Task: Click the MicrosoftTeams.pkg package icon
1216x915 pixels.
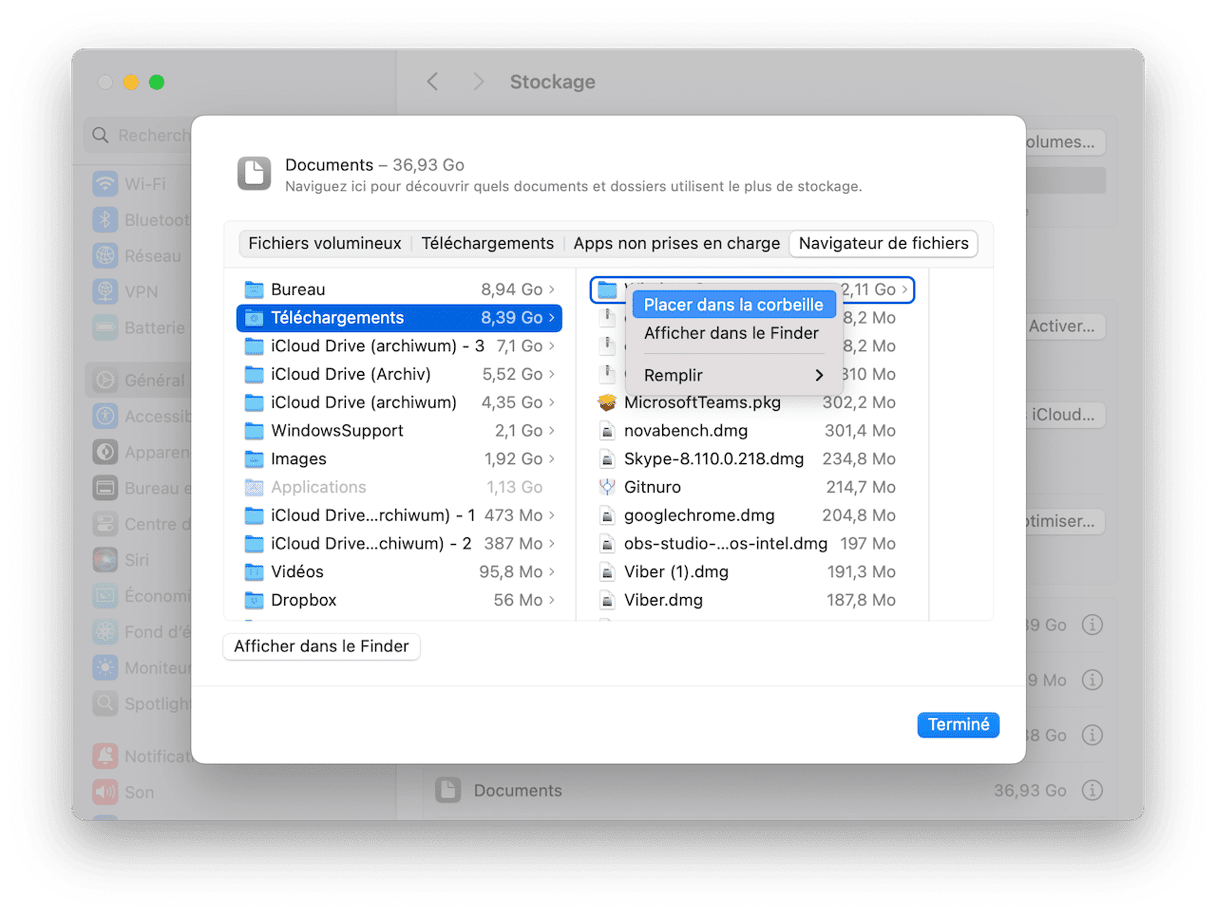Action: coord(606,402)
